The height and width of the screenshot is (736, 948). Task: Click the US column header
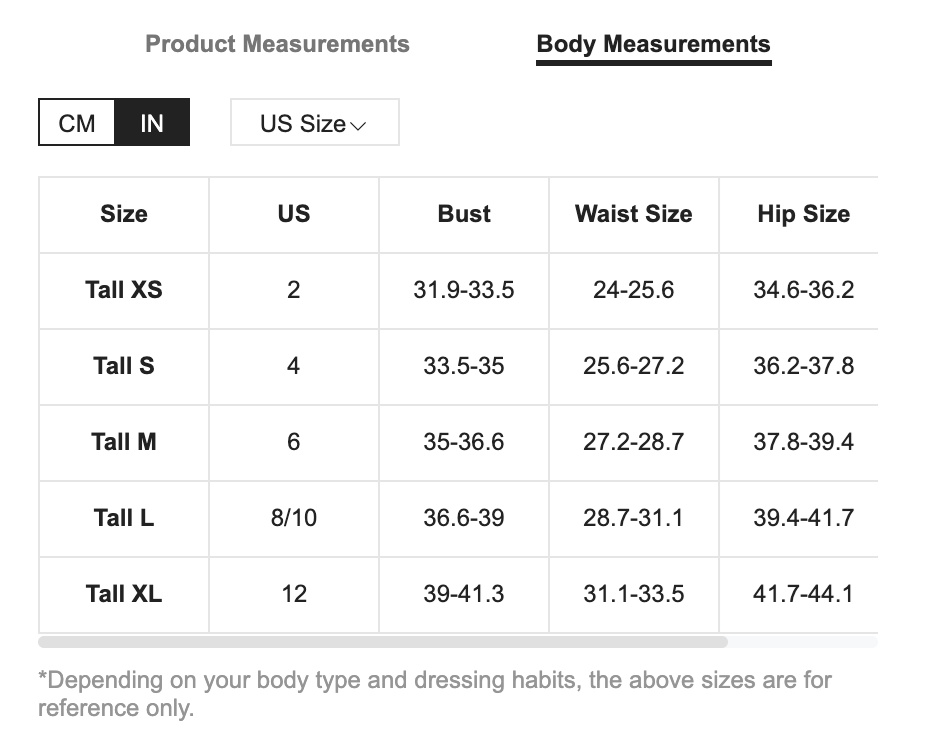pyautogui.click(x=294, y=214)
